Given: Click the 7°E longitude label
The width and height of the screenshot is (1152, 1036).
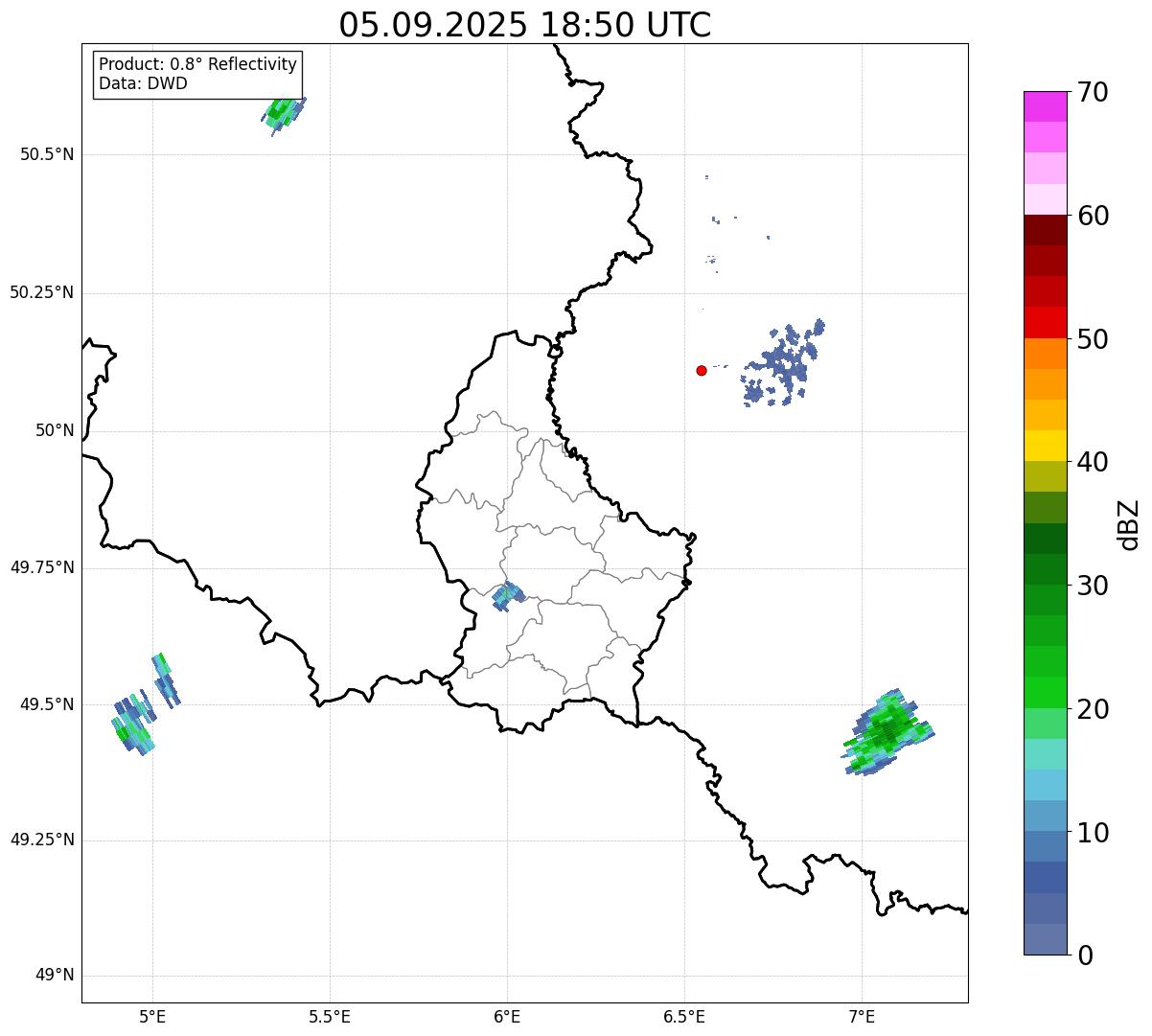Looking at the screenshot, I should tap(862, 1016).
